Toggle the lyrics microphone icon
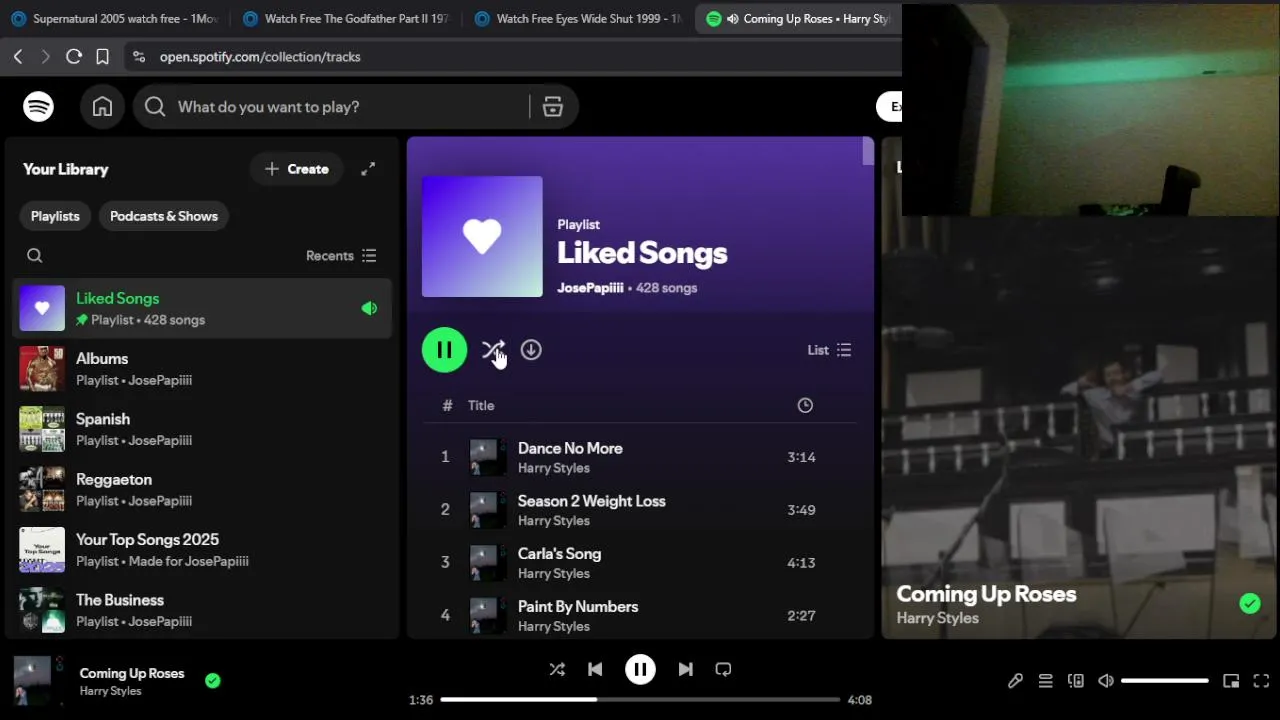Image resolution: width=1280 pixels, height=720 pixels. point(1015,681)
